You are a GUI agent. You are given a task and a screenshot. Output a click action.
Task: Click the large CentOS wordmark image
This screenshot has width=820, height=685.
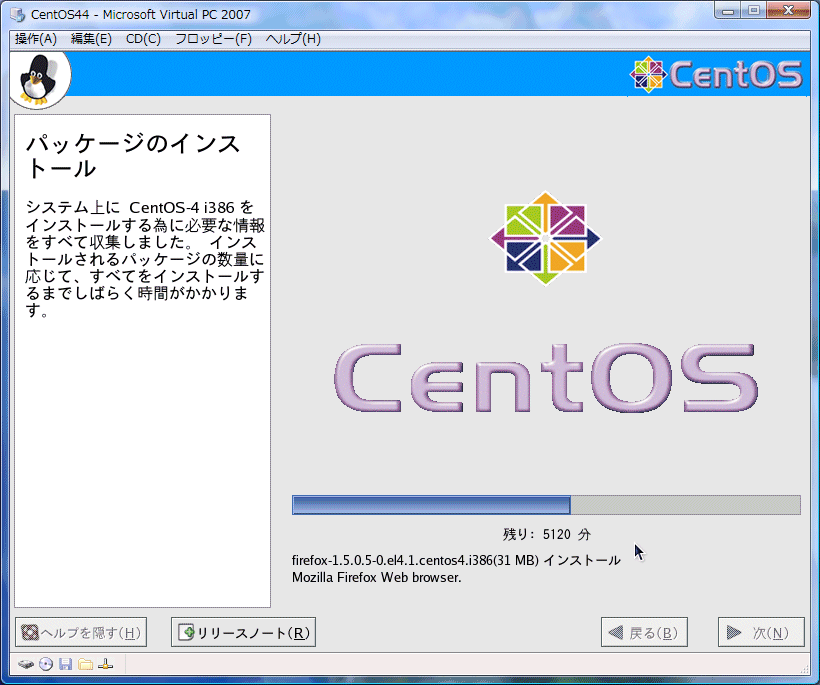[x=546, y=378]
